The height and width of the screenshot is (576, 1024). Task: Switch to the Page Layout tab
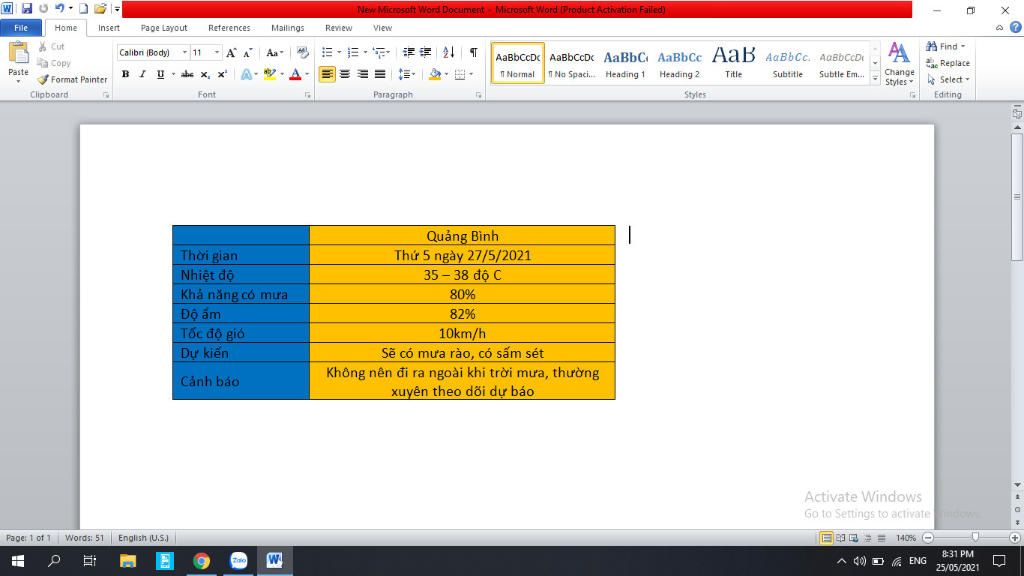(x=164, y=27)
